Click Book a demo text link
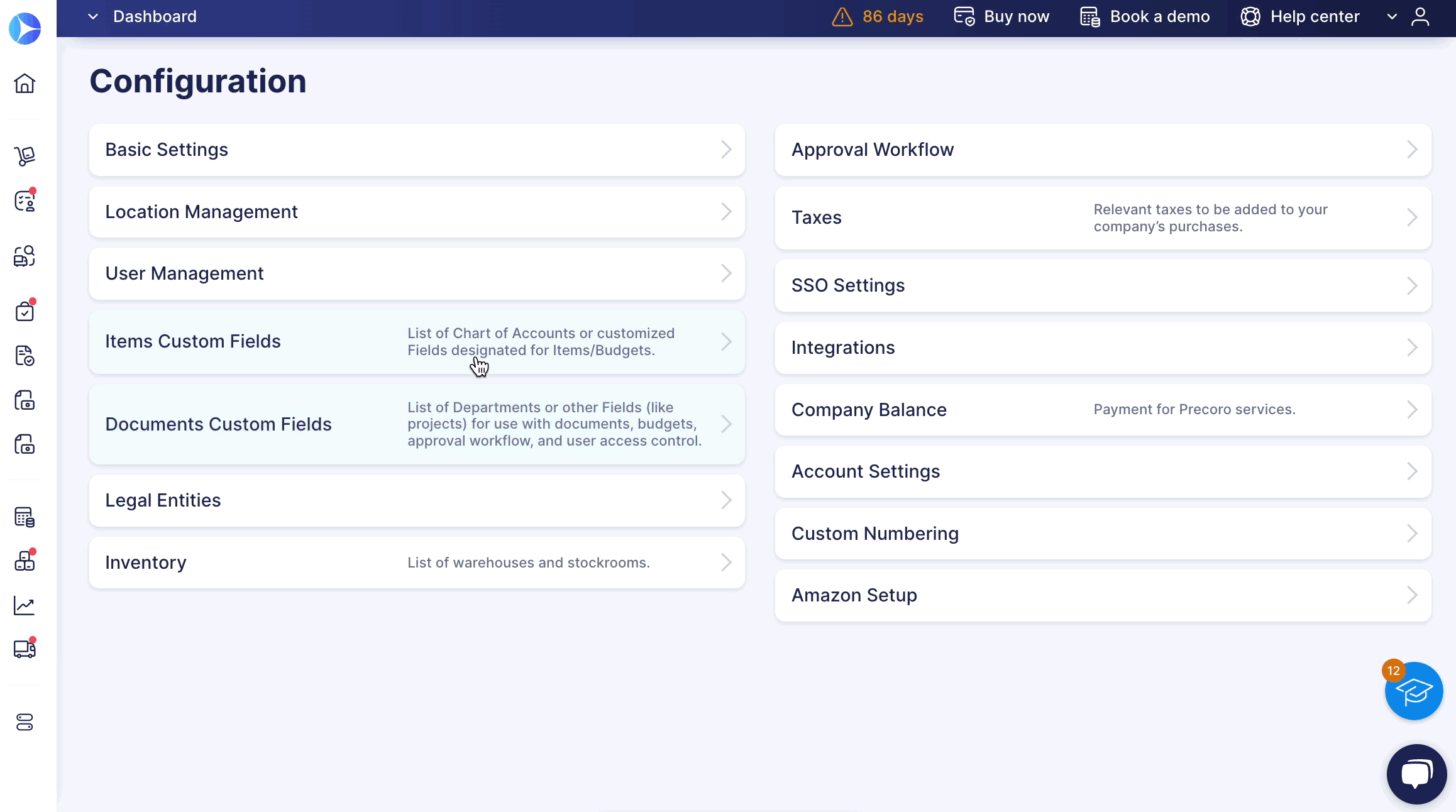The height and width of the screenshot is (812, 1456). point(1160,16)
